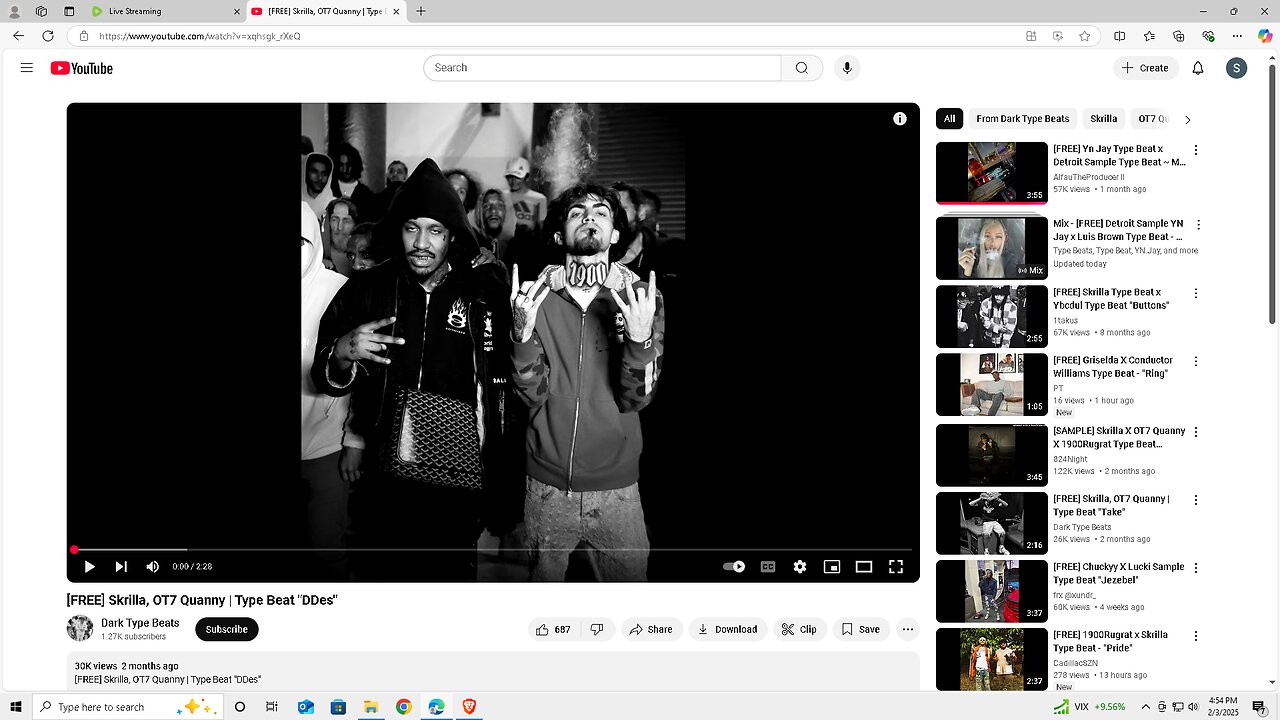This screenshot has width=1280, height=720.
Task: Open options for the Detroit Sample Mix
Action: pos(1199,225)
